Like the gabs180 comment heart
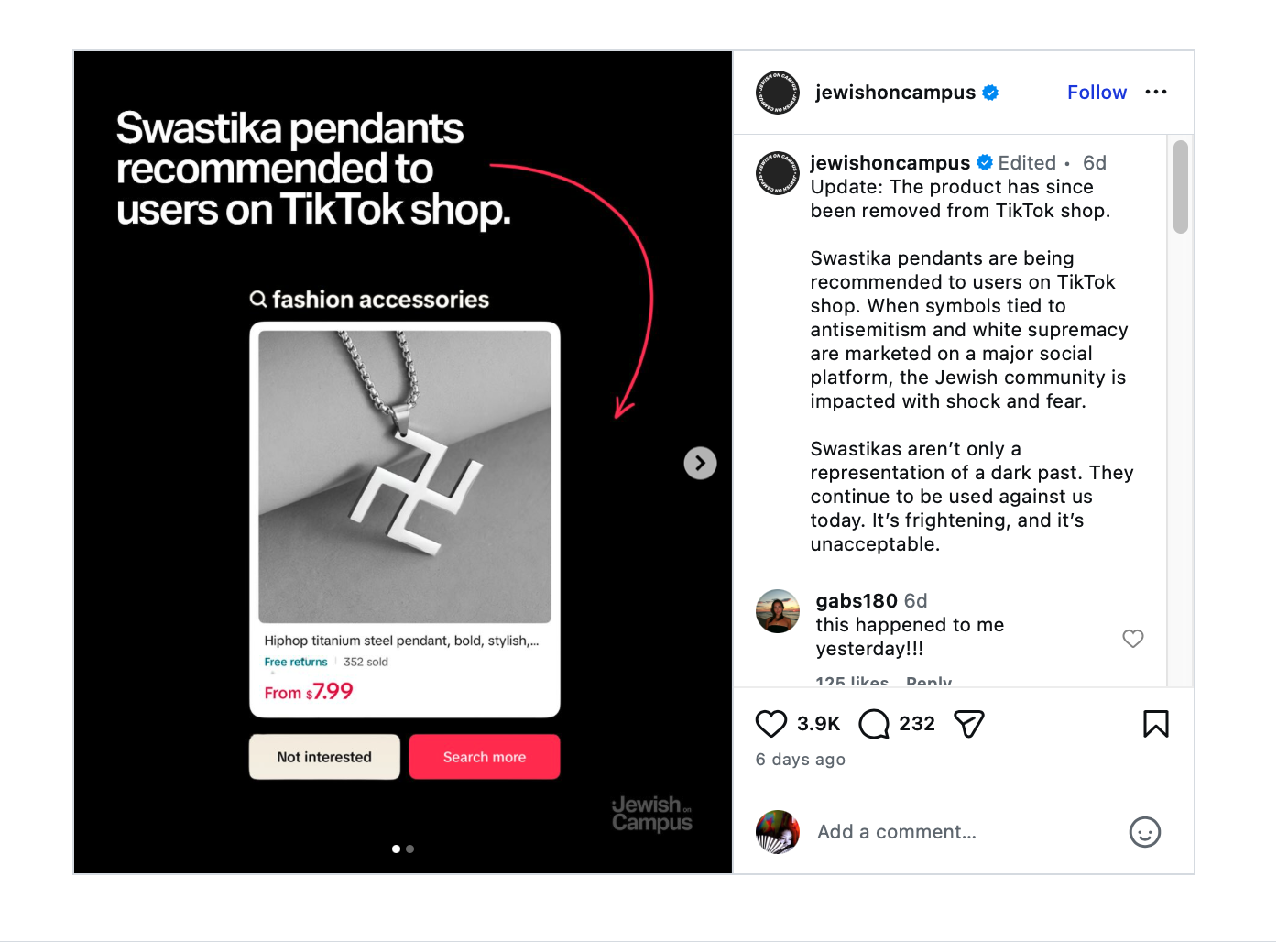Viewport: 1288px width, 942px height. tap(1133, 639)
